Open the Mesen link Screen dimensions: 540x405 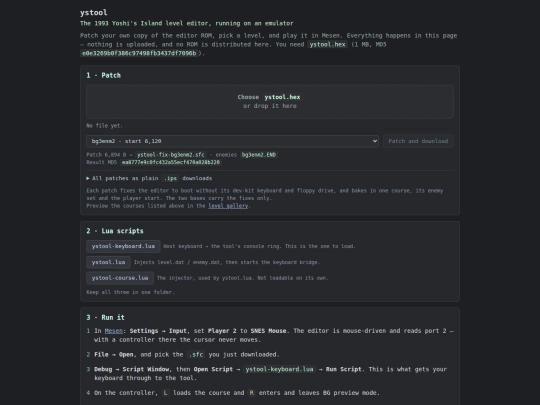click(114, 331)
